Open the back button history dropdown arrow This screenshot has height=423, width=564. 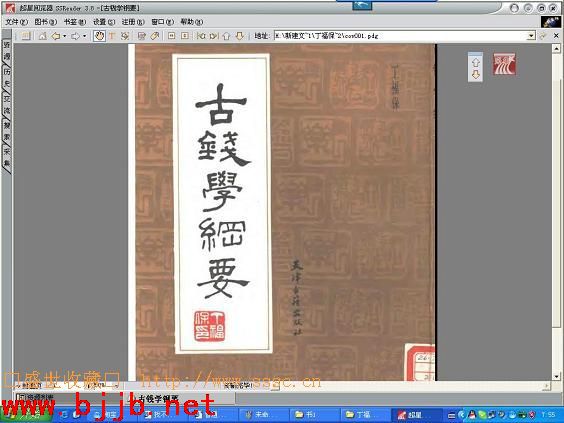pyautogui.click(x=64, y=36)
